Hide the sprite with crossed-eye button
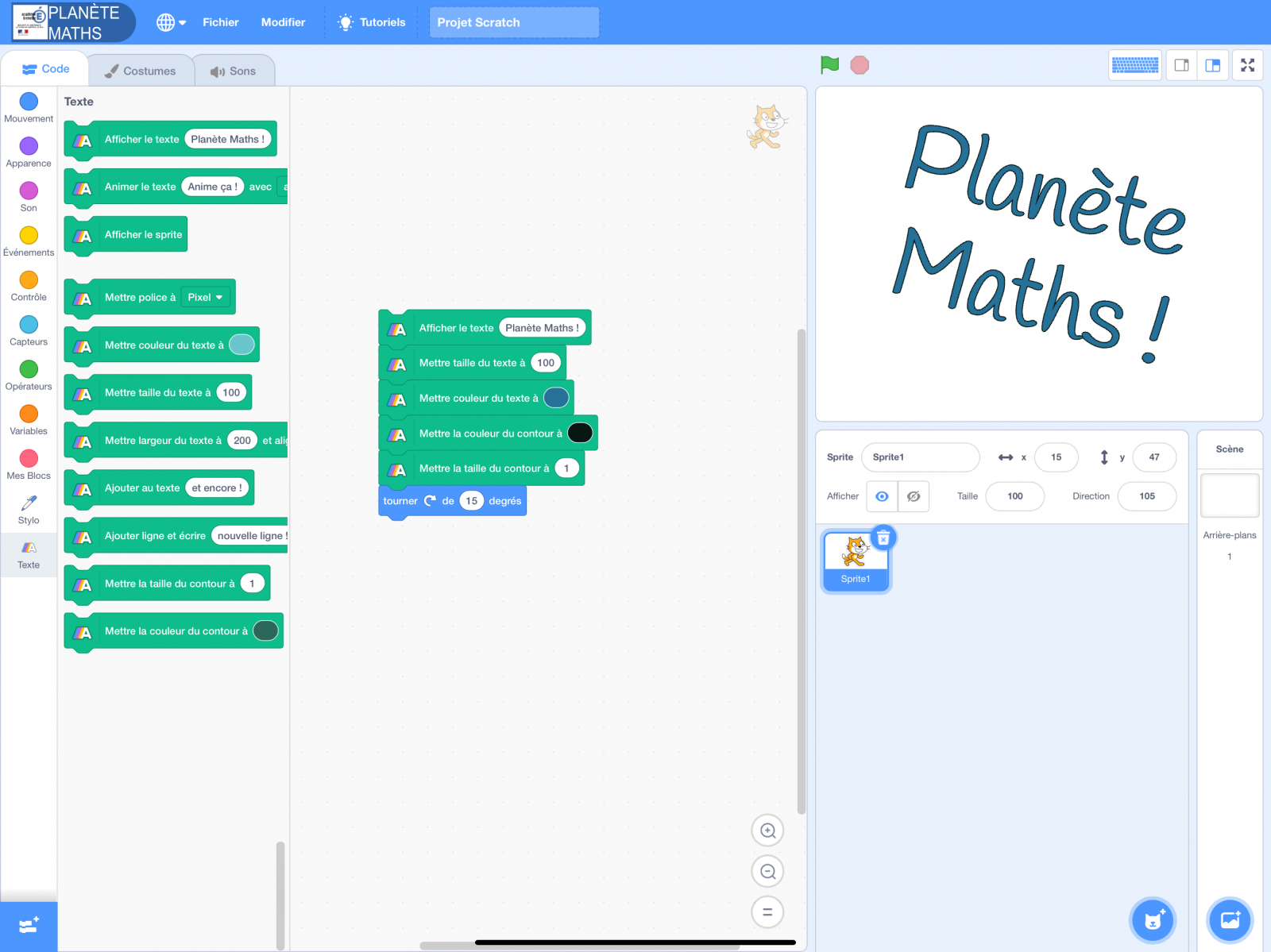The image size is (1271, 952). click(x=914, y=496)
